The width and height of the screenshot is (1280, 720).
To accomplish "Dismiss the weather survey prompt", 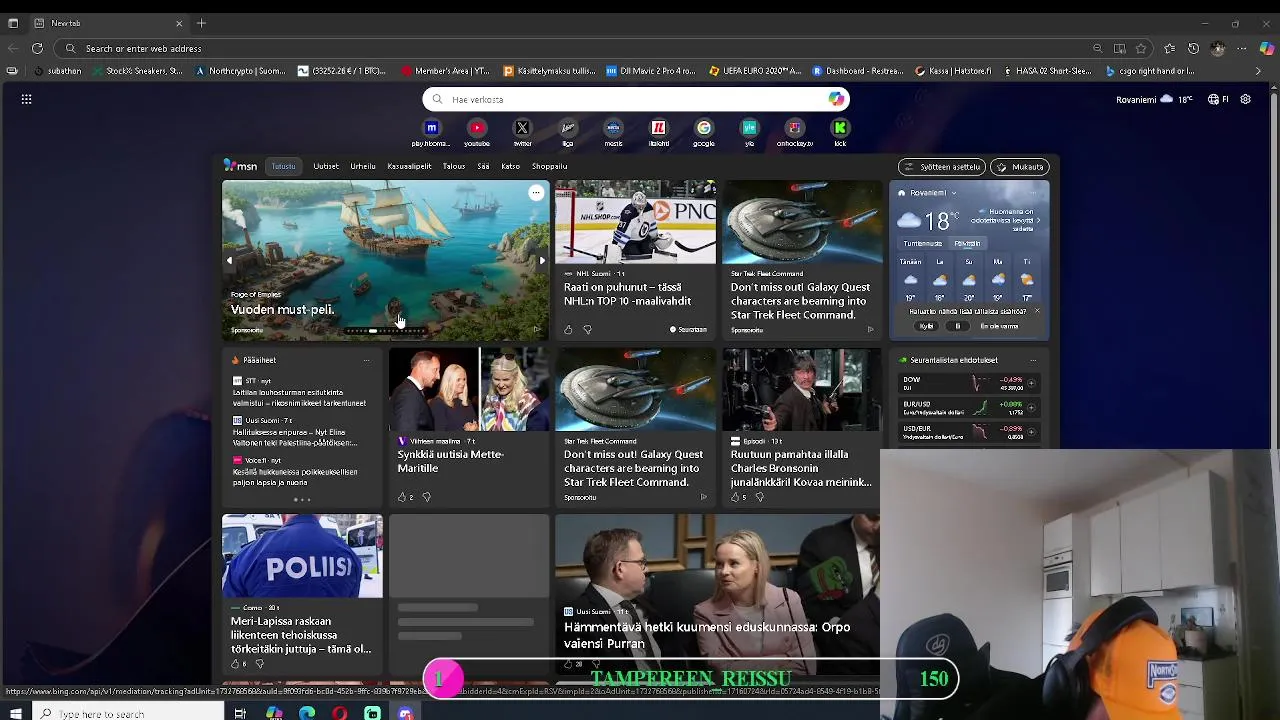I will pos(1036,311).
